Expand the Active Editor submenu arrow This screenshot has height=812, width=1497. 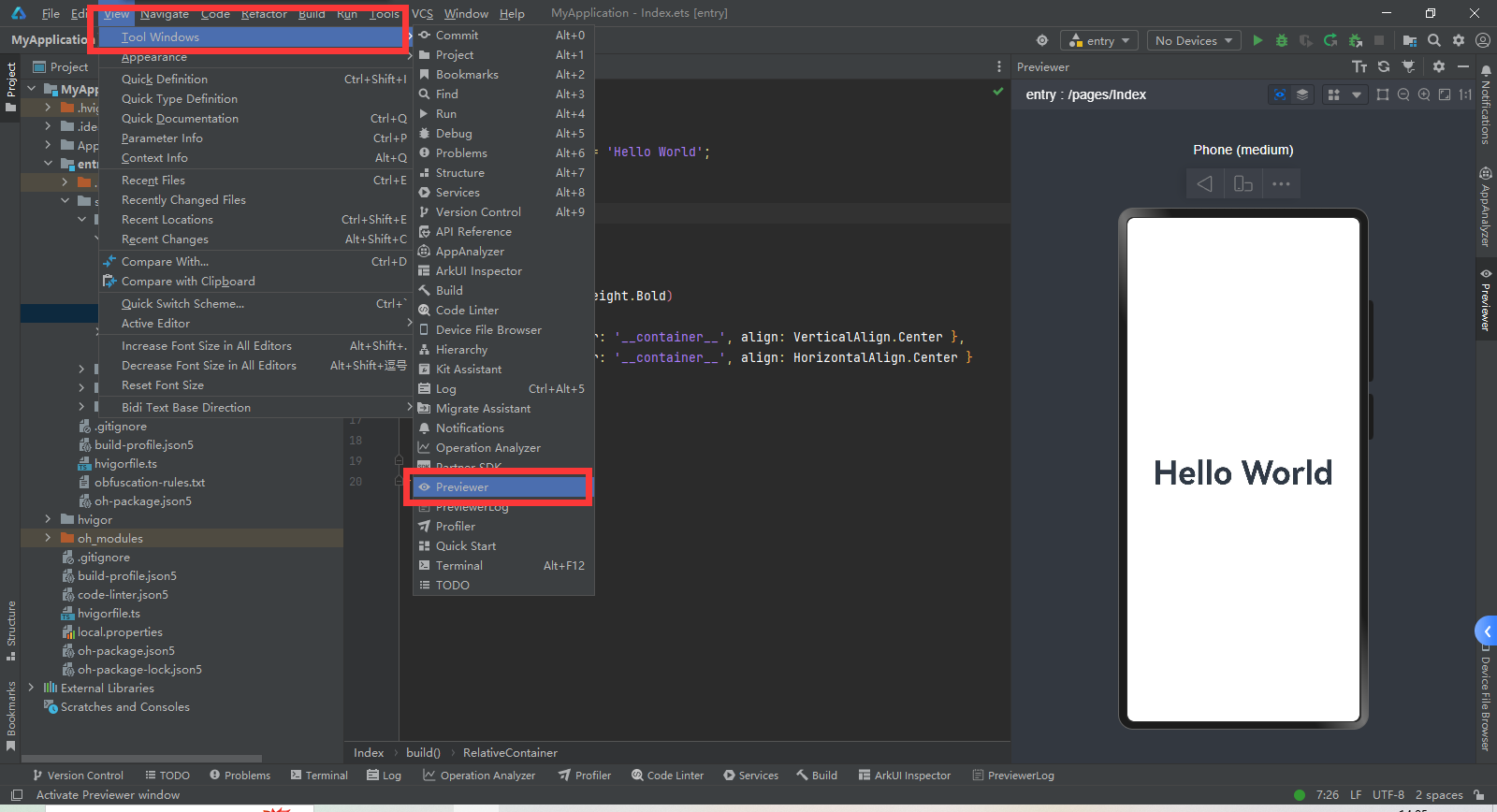[409, 323]
